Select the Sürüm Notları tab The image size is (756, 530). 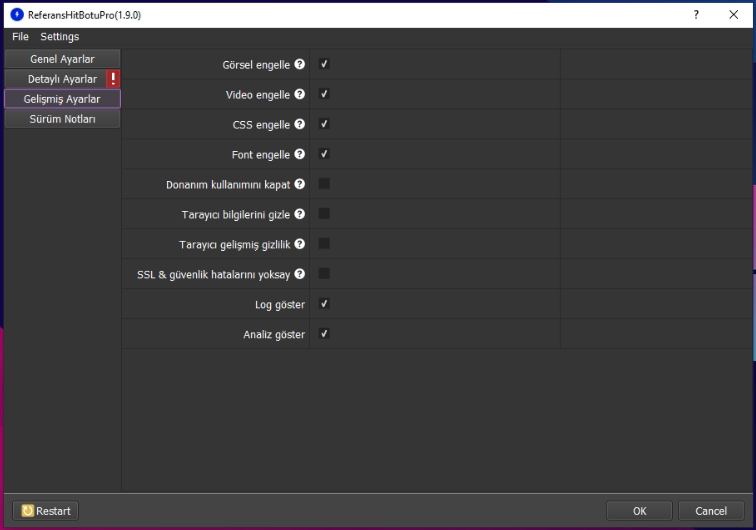(62, 119)
